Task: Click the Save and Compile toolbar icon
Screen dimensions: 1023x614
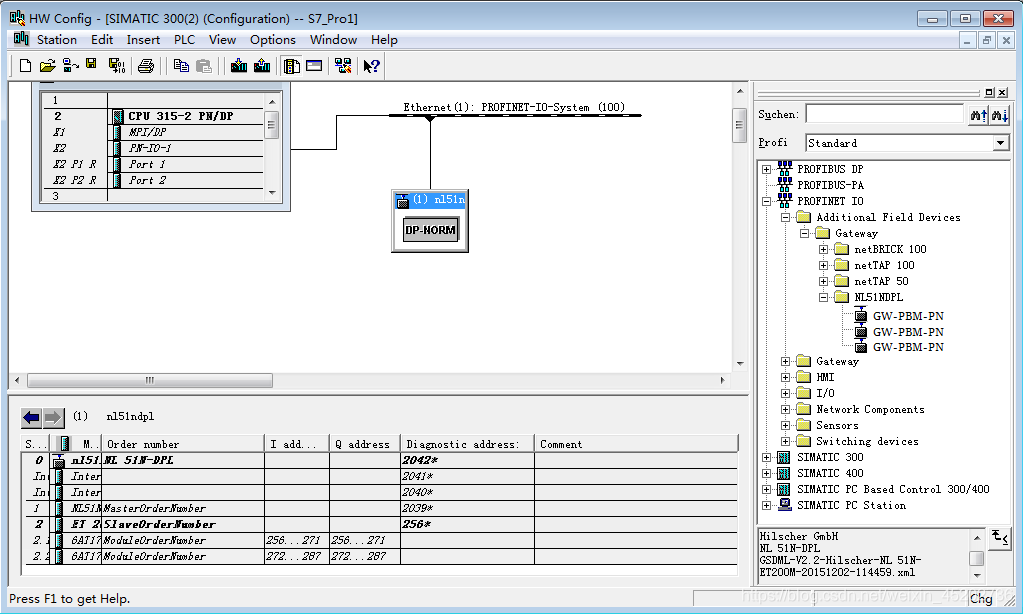Action: [116, 66]
